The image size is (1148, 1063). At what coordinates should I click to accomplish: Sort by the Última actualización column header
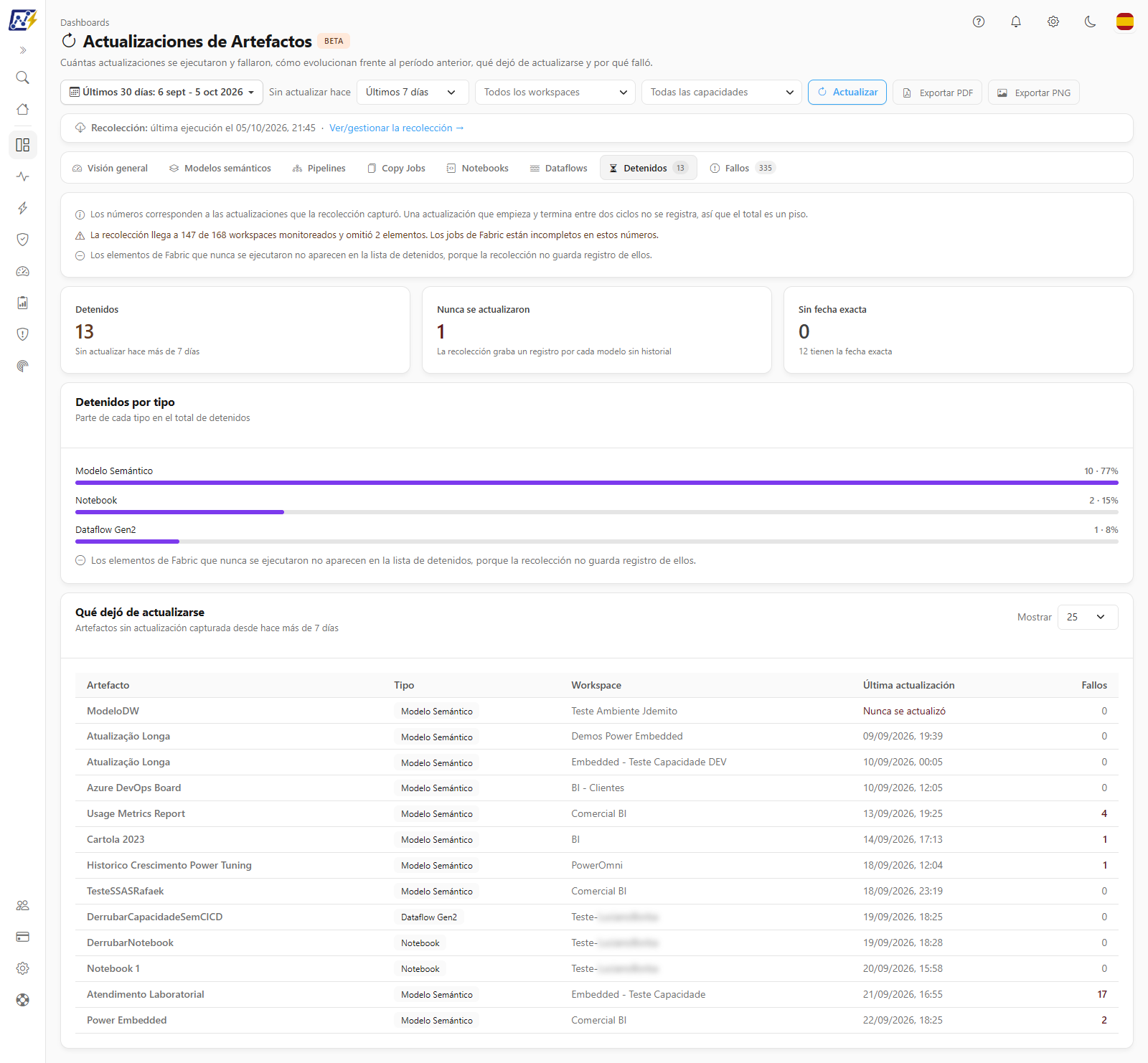click(x=908, y=685)
